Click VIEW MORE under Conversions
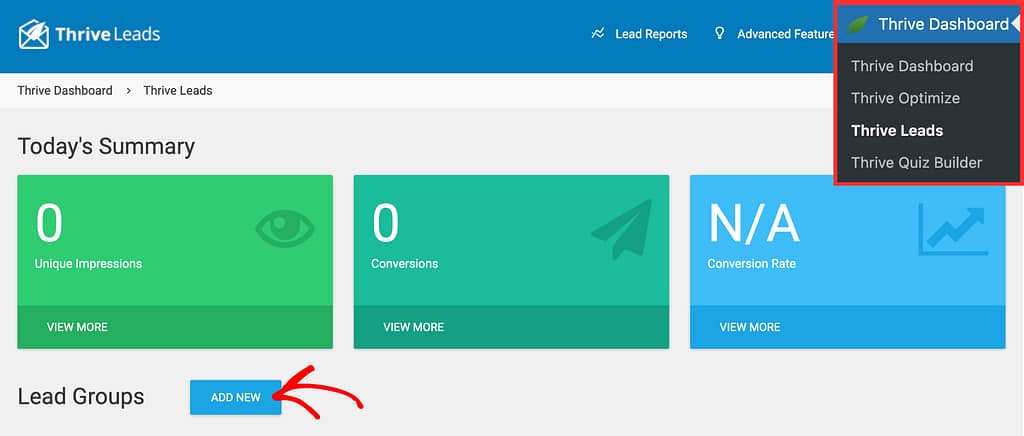The height and width of the screenshot is (436, 1024). [x=413, y=327]
